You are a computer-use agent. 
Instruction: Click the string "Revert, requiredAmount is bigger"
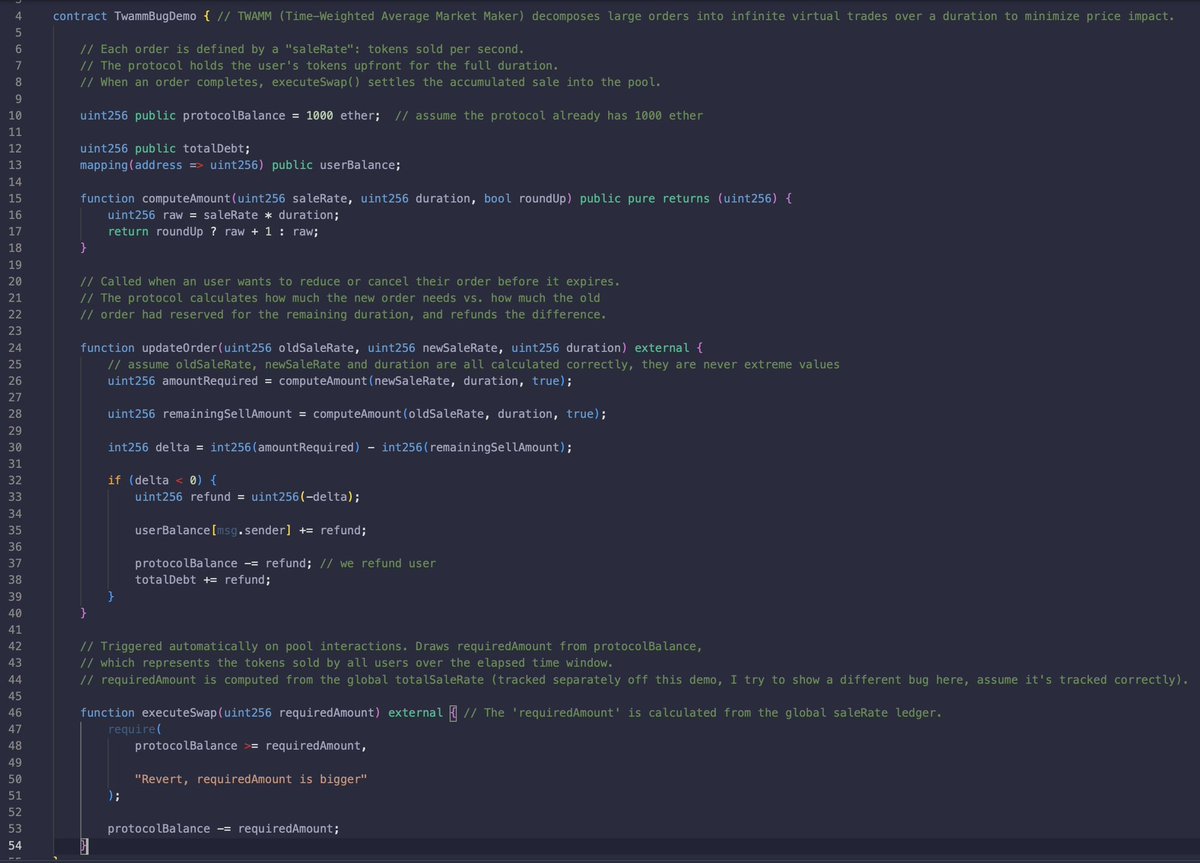click(x=251, y=778)
